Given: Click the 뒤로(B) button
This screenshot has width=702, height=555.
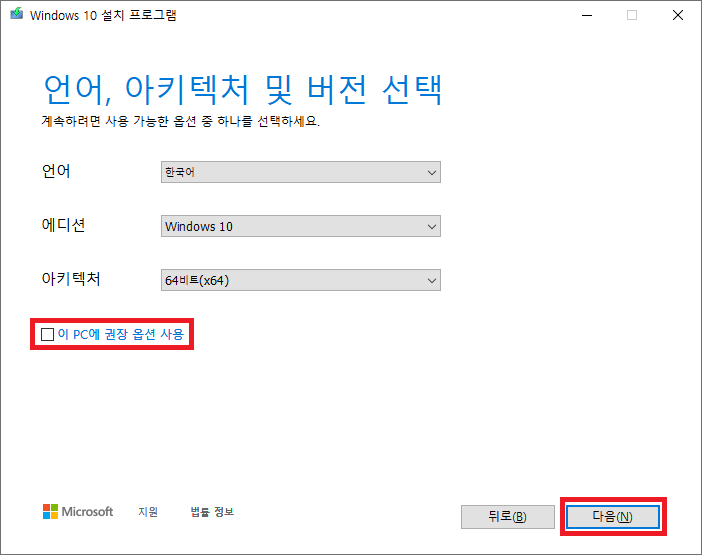Looking at the screenshot, I should (508, 517).
